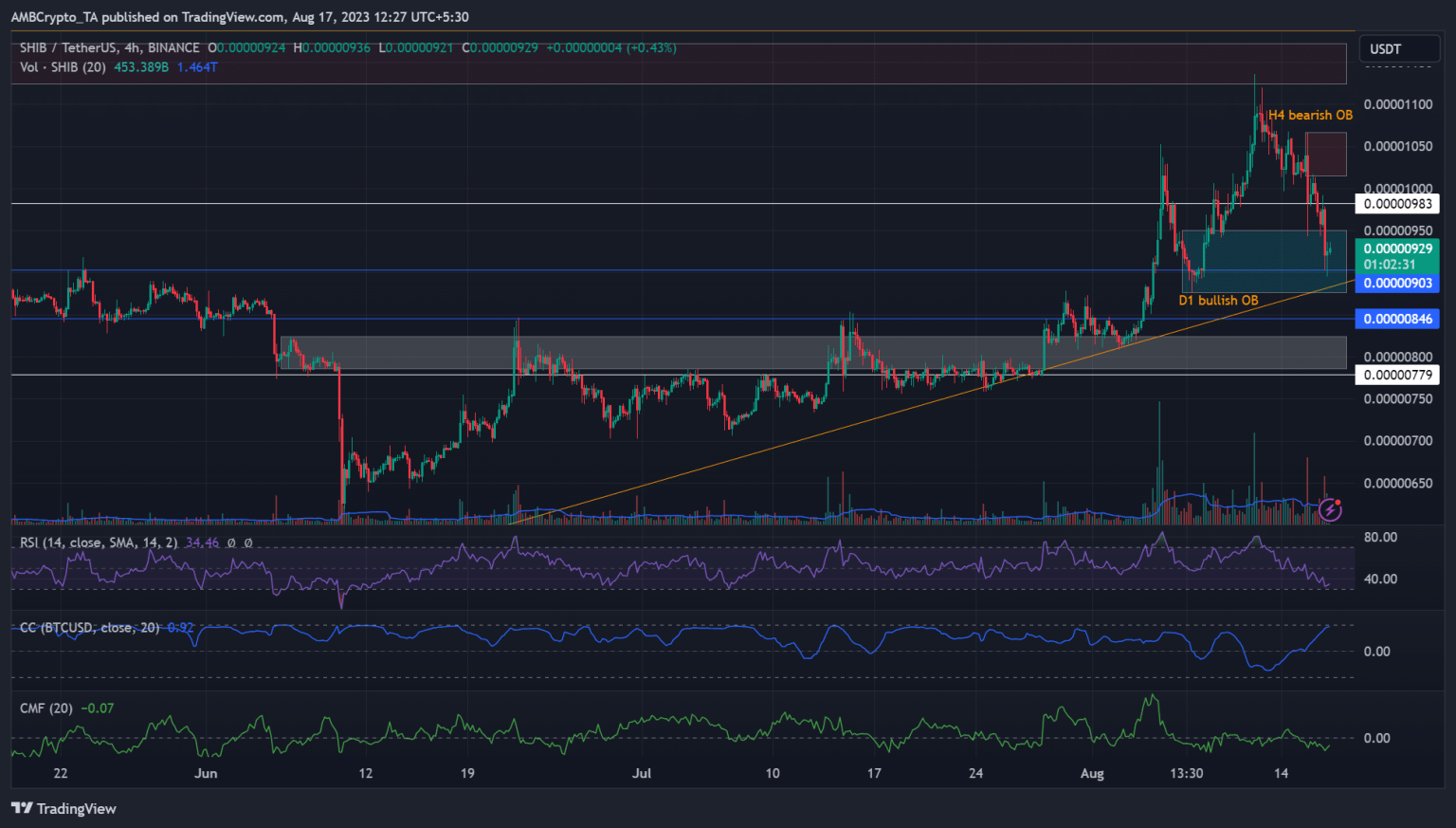Select the red H4 bearish order block box
This screenshot has height=828, width=1456.
click(1325, 154)
